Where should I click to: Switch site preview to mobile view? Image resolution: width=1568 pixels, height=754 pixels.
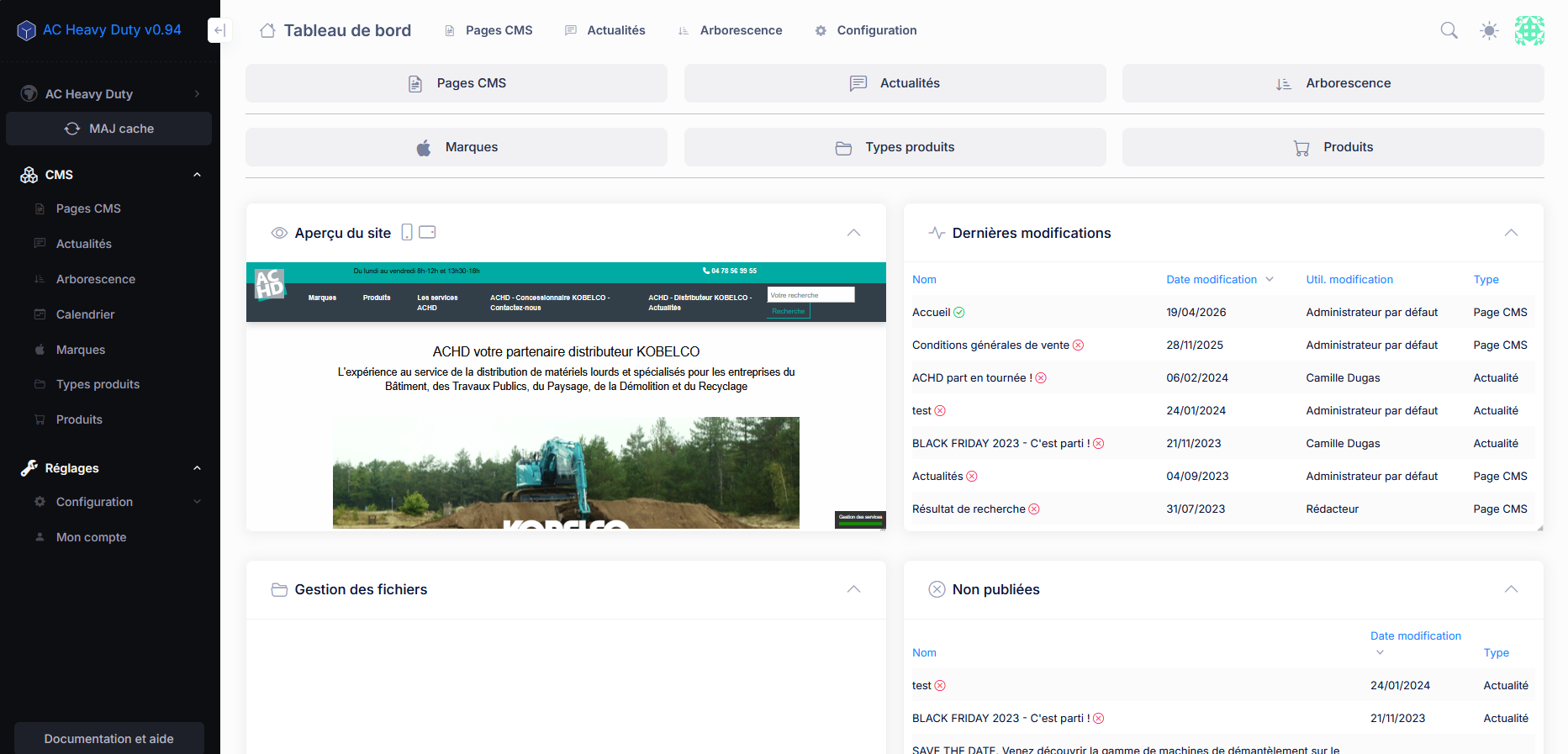pyautogui.click(x=407, y=232)
